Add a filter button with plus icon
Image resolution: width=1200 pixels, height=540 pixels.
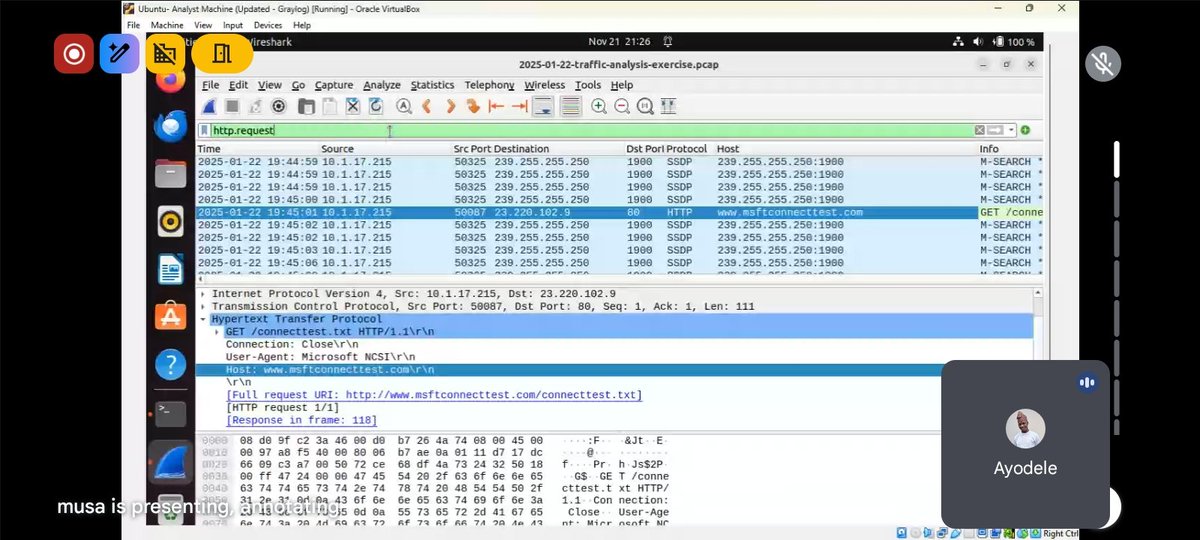coord(1026,130)
